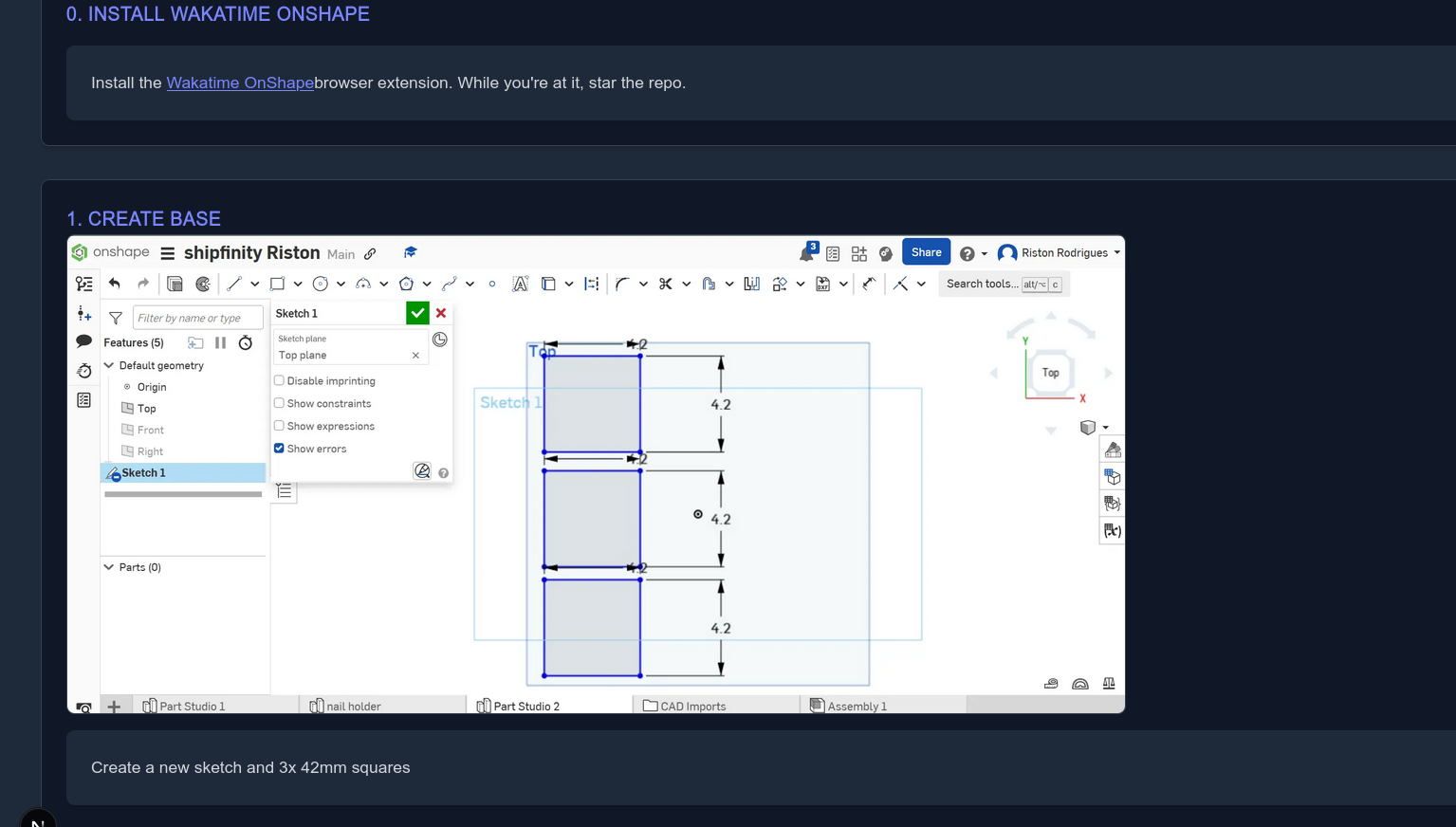The height and width of the screenshot is (827, 1456).
Task: Select the Dimension tool
Action: (869, 284)
